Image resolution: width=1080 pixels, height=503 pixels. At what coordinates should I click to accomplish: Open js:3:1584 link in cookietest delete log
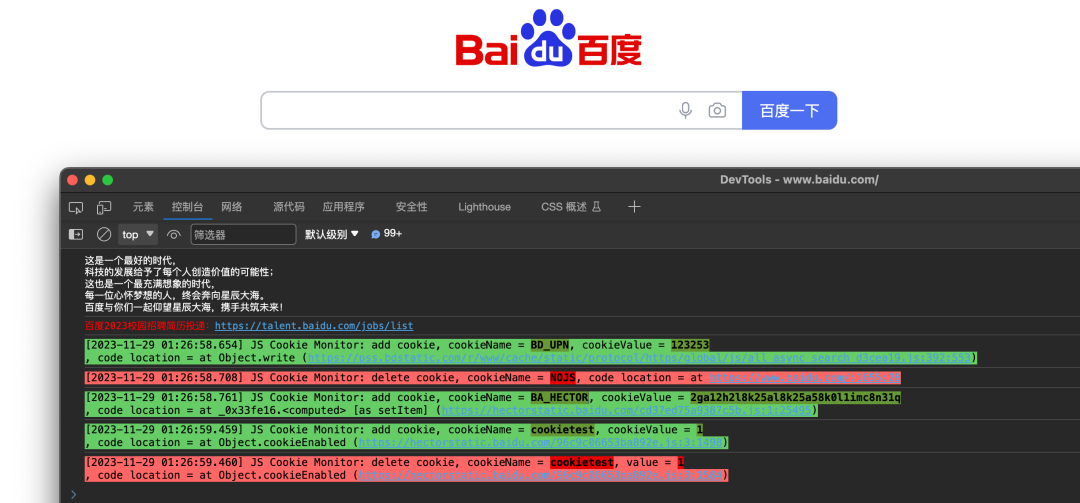(x=540, y=475)
